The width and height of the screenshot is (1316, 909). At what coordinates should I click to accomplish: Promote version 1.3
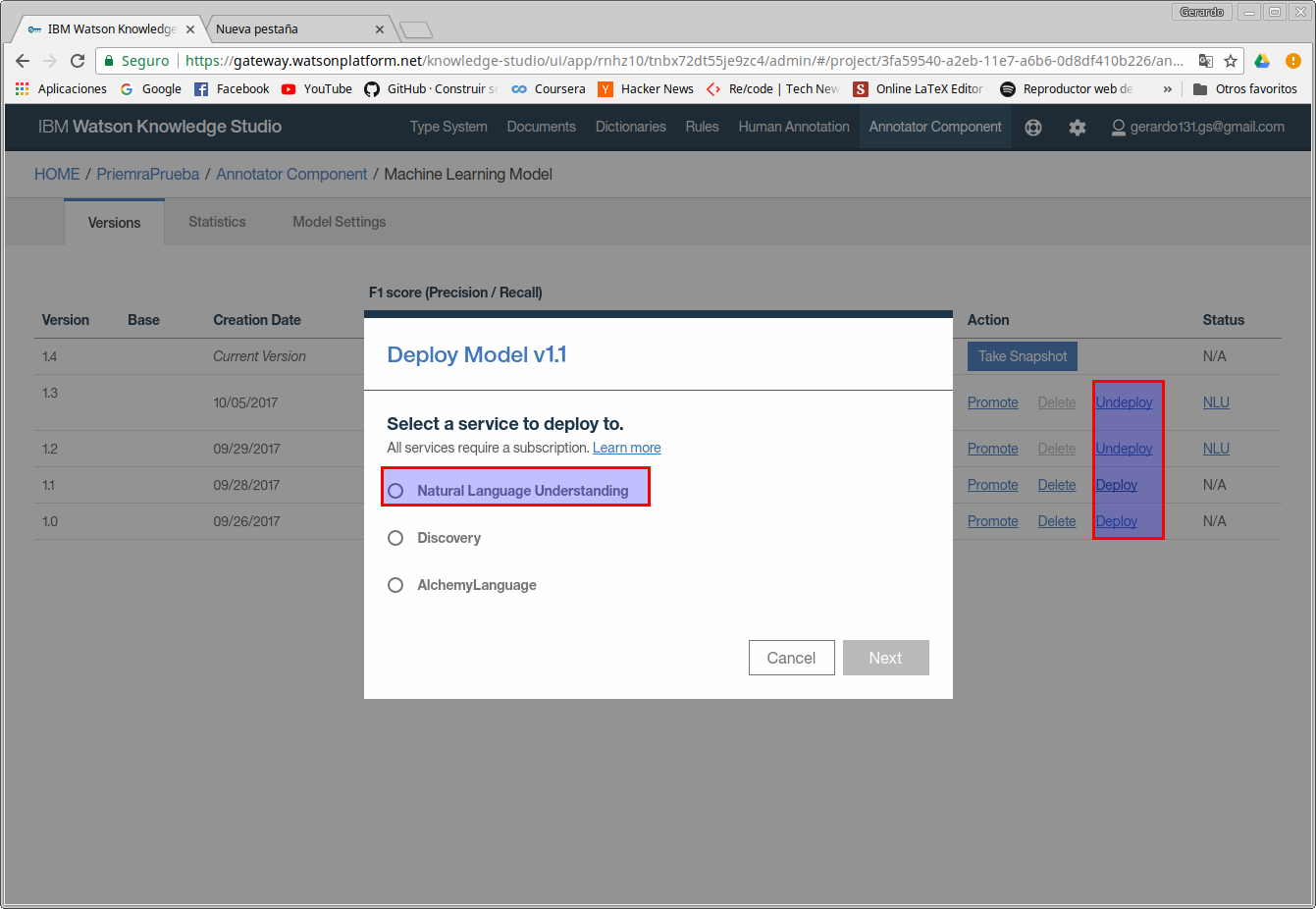(x=992, y=402)
